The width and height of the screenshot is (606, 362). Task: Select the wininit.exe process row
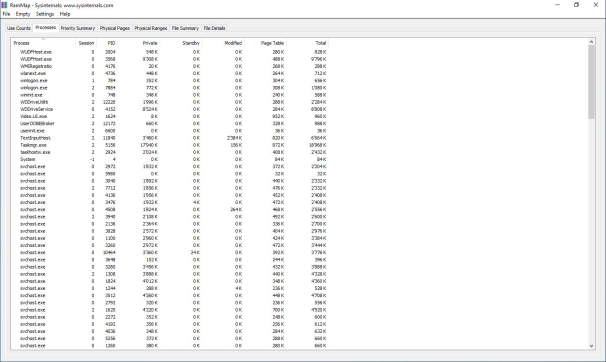[x=170, y=95]
